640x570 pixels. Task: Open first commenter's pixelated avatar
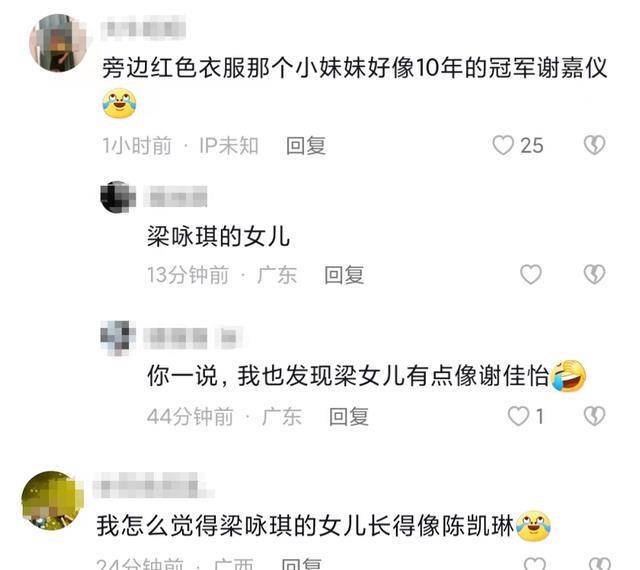coord(58,42)
